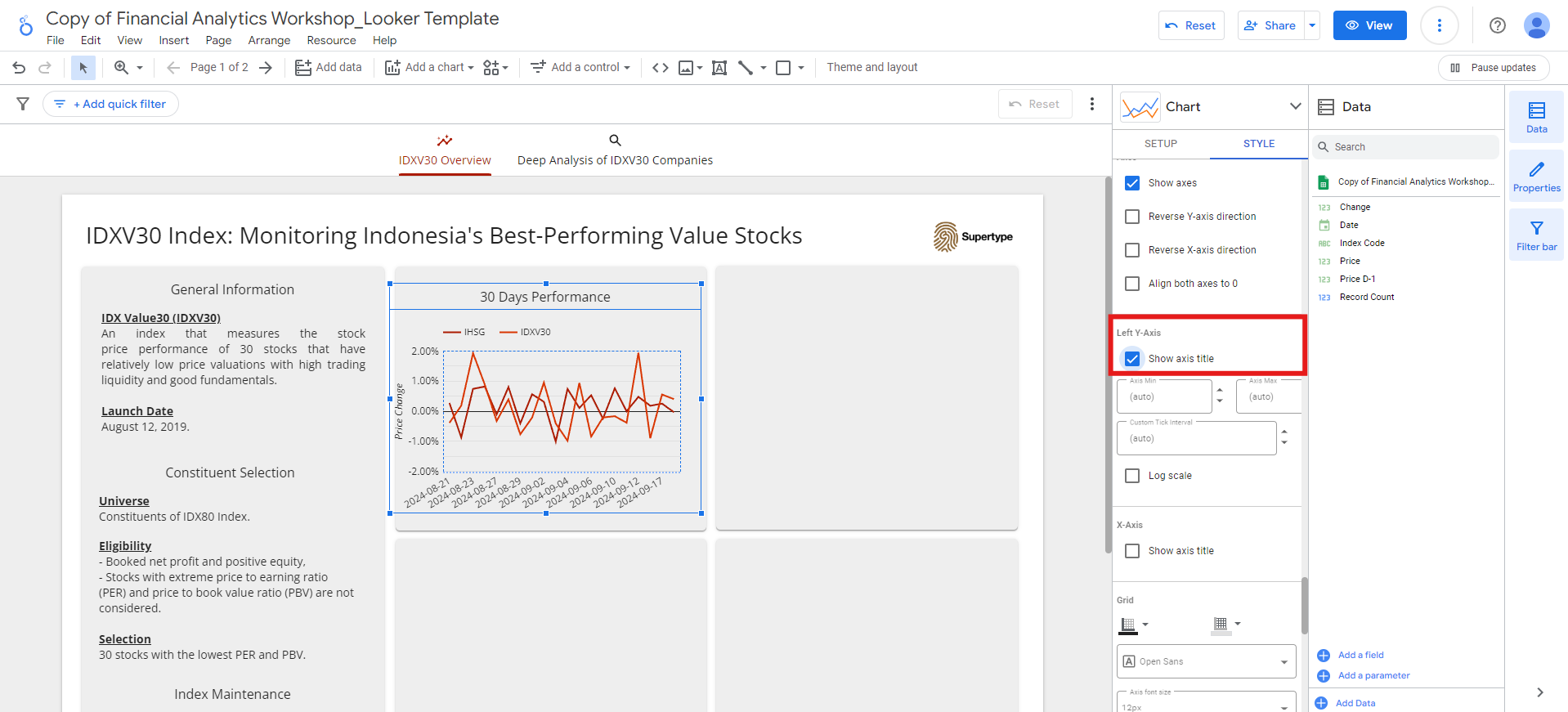Open the Open Sans font dropdown
1568x712 pixels.
coord(1206,661)
